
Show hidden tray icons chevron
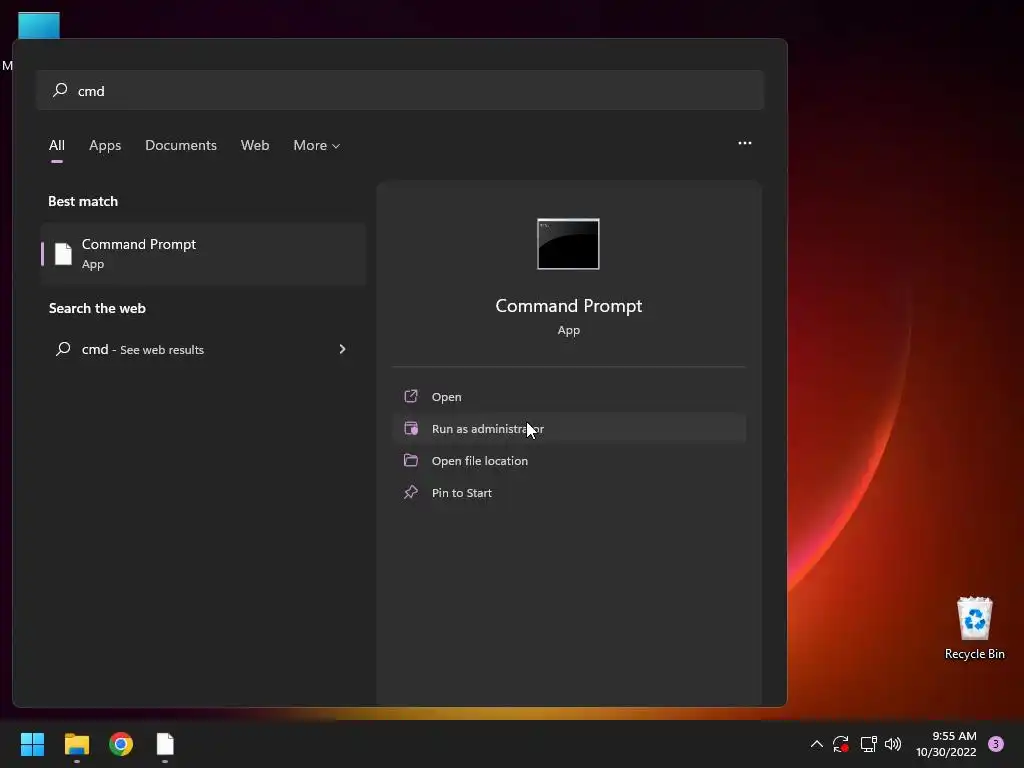[816, 744]
